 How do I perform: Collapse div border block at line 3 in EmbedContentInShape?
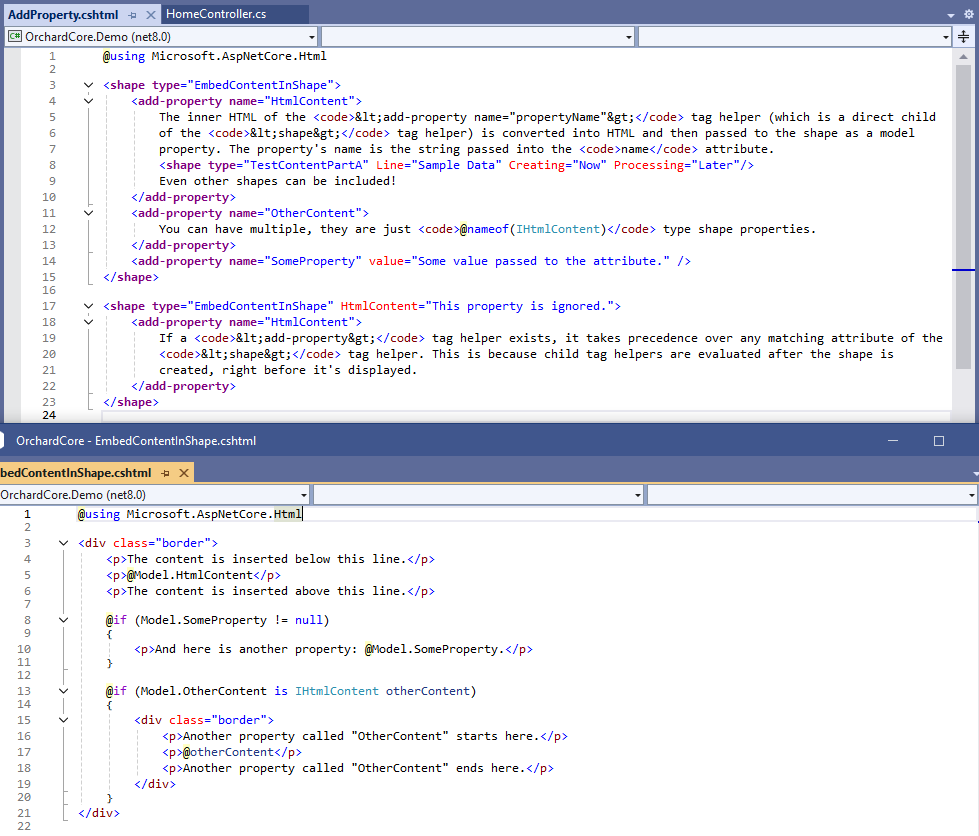pyautogui.click(x=64, y=543)
